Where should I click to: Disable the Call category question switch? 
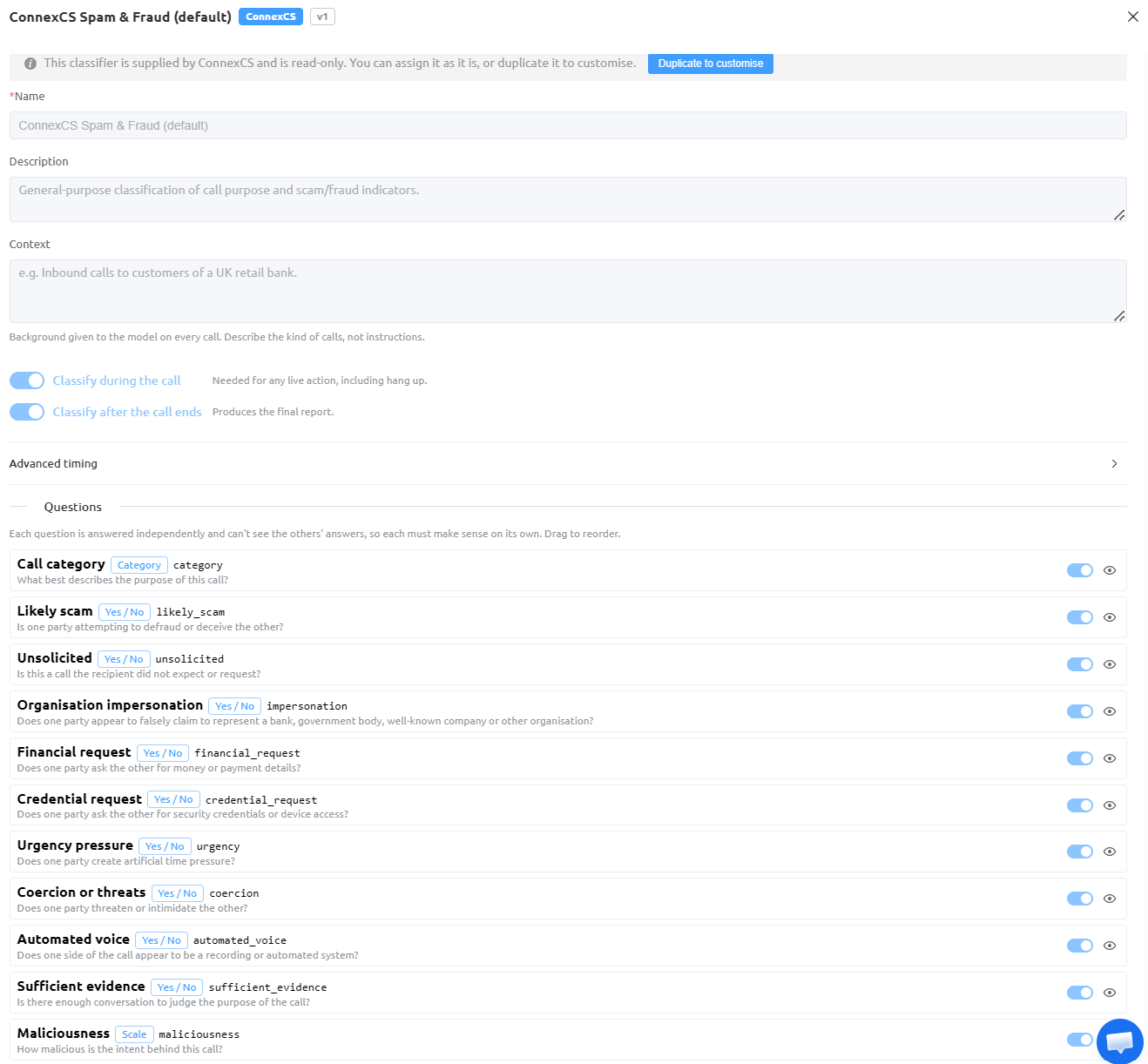(x=1080, y=570)
